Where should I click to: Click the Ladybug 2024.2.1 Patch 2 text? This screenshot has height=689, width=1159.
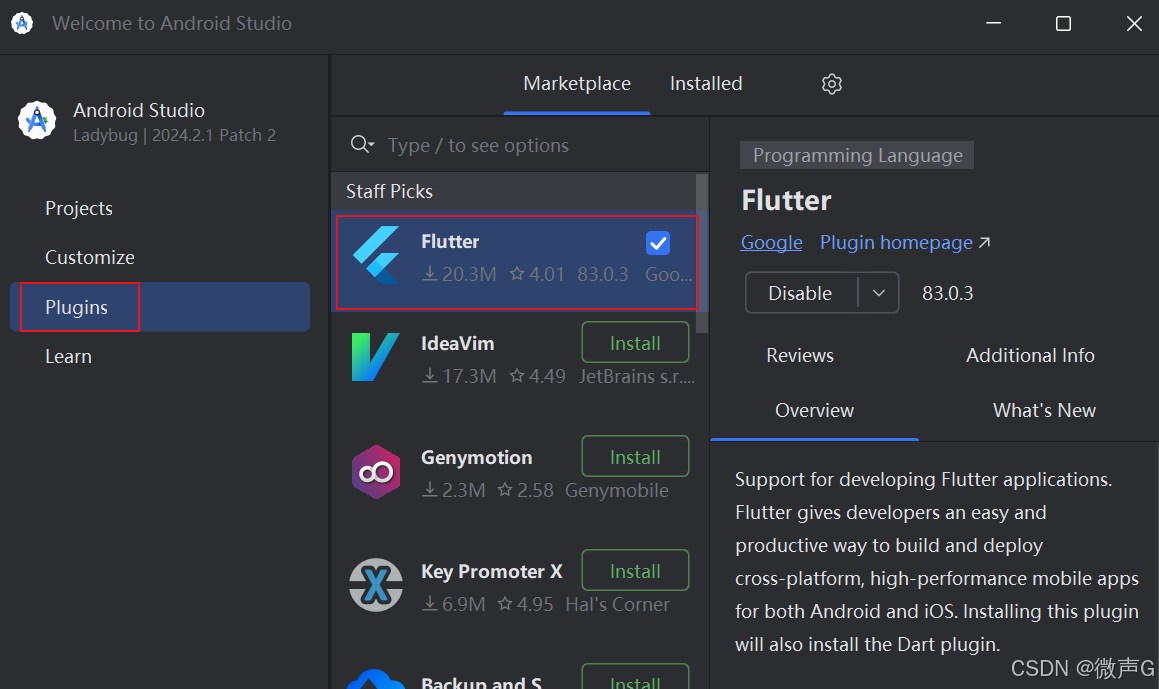tap(174, 135)
